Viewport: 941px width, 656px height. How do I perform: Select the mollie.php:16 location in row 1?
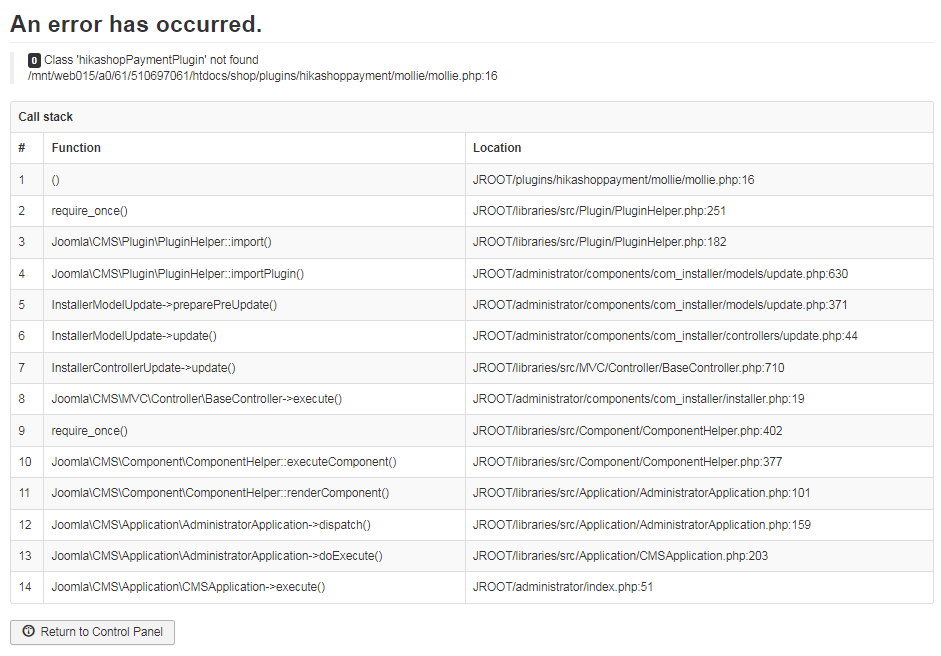613,180
